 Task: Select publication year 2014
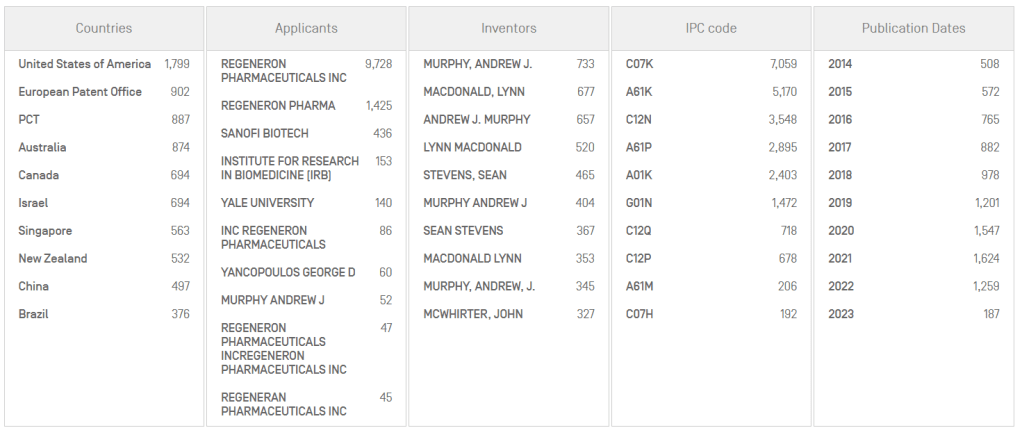point(840,64)
